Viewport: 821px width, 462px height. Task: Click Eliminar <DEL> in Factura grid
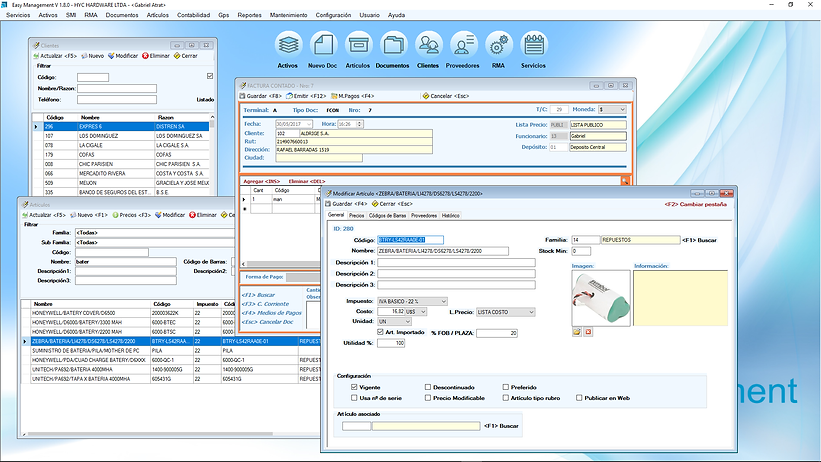pos(307,181)
